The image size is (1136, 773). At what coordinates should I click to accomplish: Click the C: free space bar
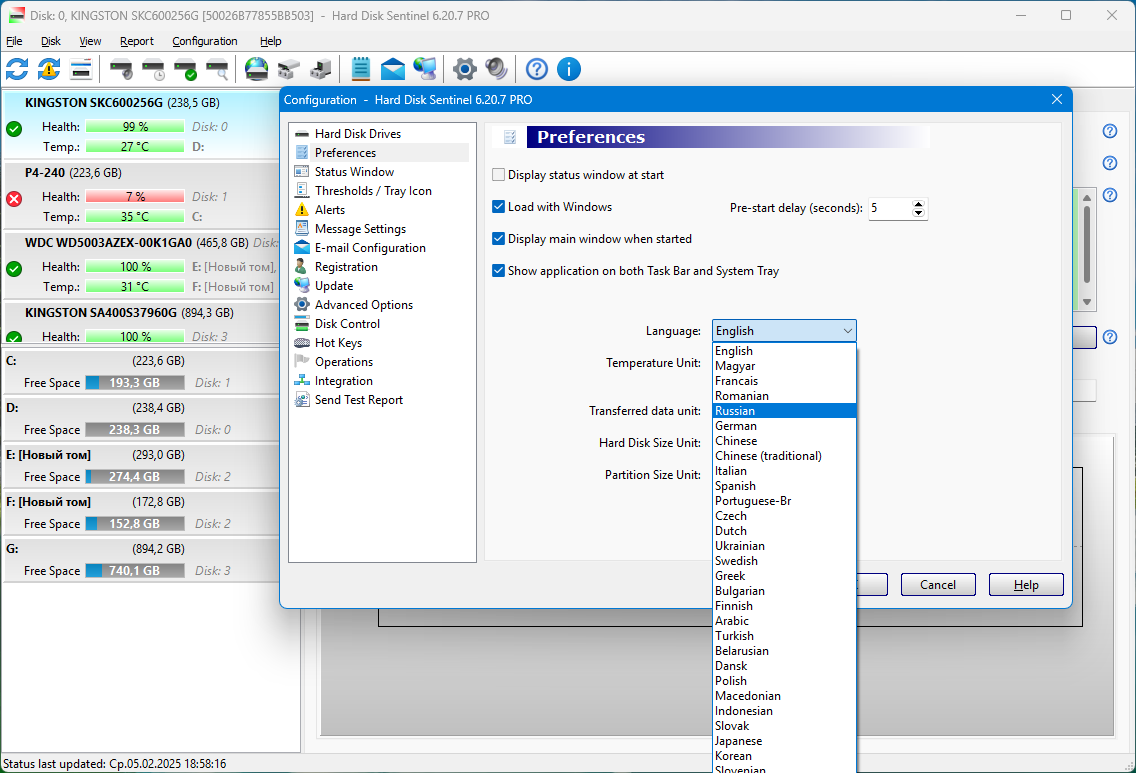[134, 383]
